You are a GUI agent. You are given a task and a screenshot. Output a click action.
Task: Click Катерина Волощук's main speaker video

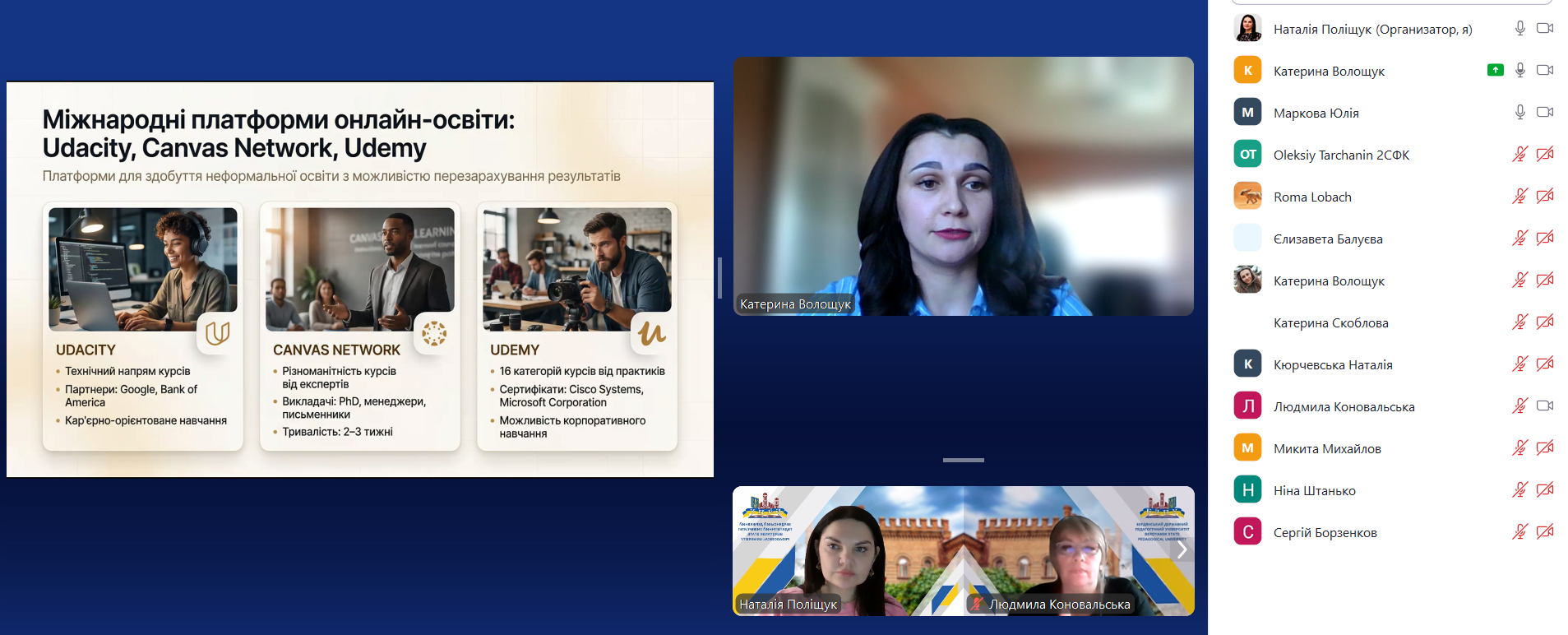click(963, 186)
